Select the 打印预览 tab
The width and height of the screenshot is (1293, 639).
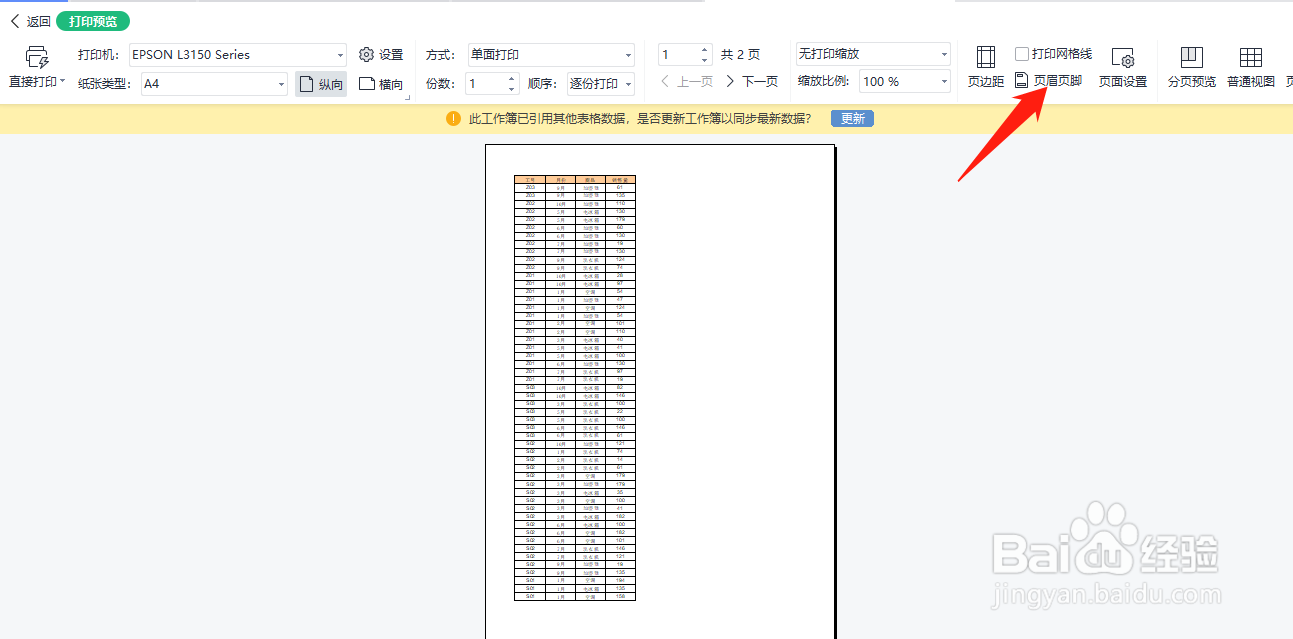coord(93,20)
